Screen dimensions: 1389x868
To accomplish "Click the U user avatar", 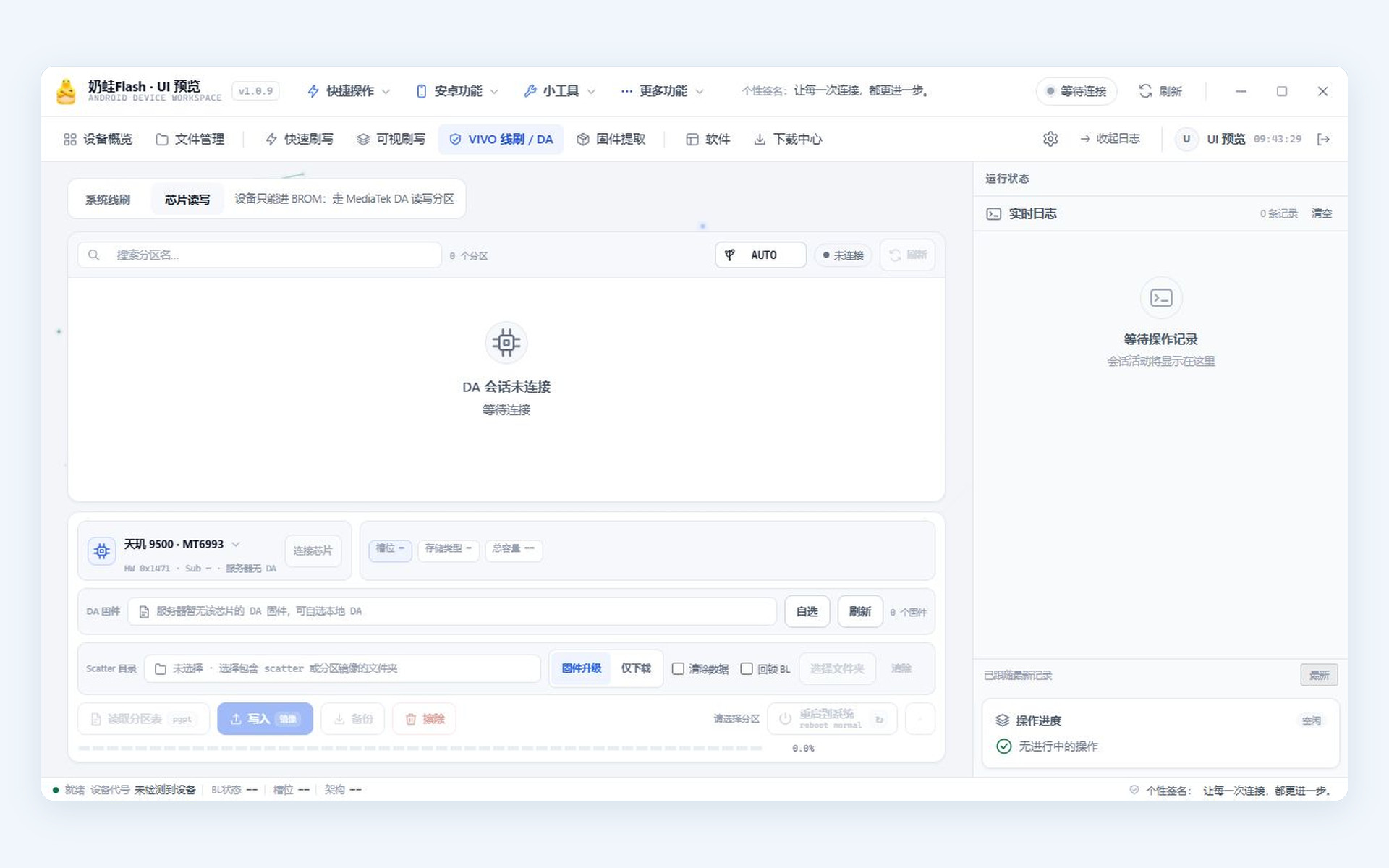I will [x=1186, y=139].
